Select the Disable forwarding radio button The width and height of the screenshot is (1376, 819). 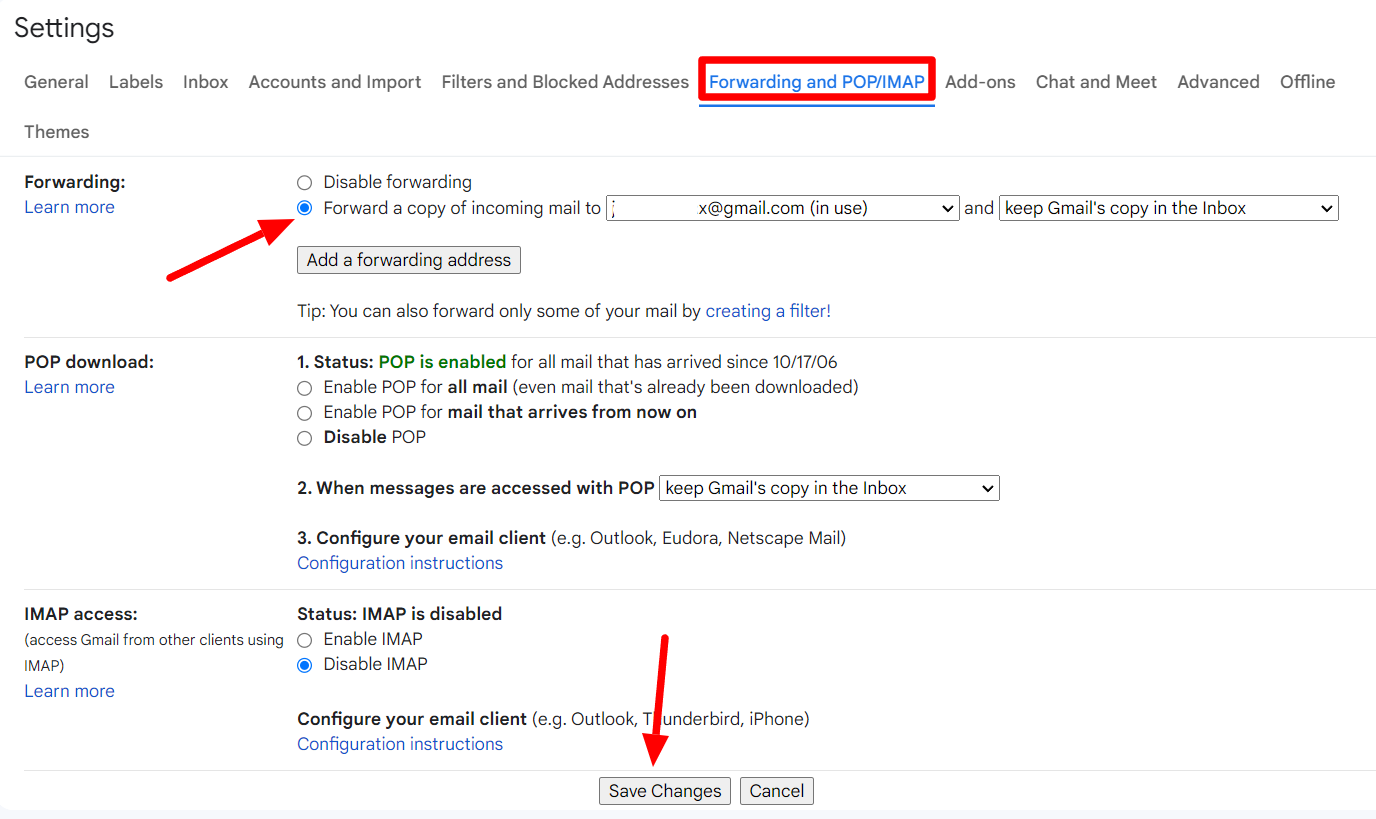(305, 183)
